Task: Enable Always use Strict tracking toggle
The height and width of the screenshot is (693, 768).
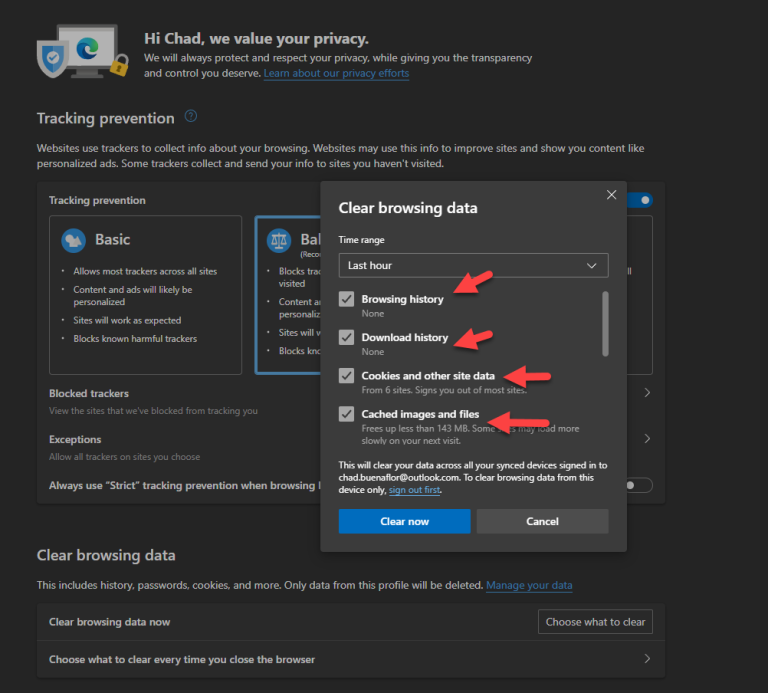Action: pos(638,485)
